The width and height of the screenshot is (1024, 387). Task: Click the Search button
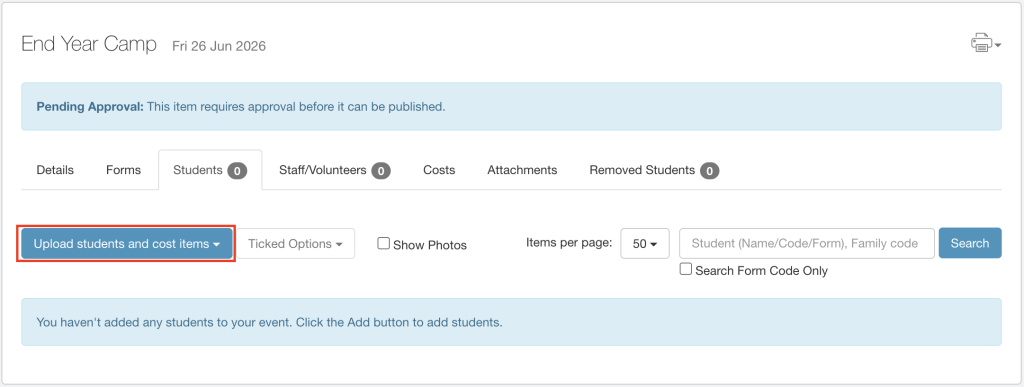click(x=970, y=243)
